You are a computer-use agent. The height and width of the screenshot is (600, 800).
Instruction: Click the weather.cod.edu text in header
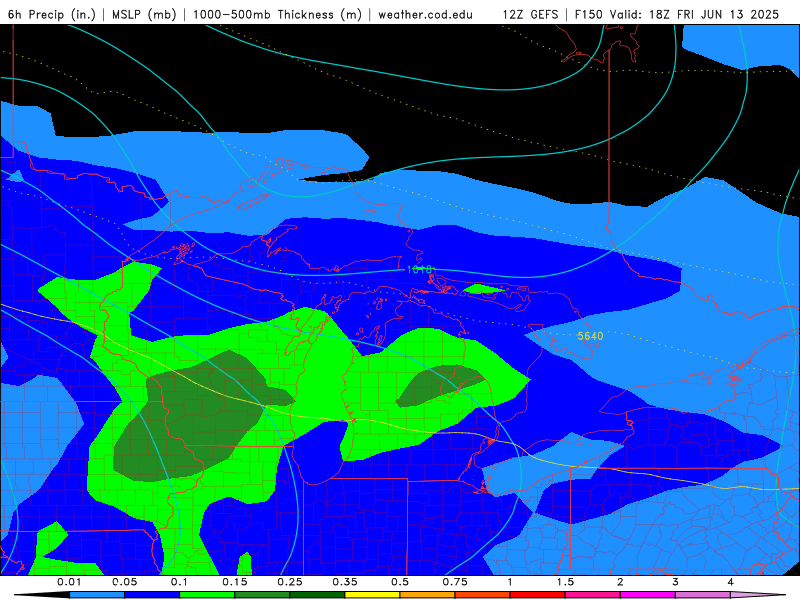pos(425,14)
